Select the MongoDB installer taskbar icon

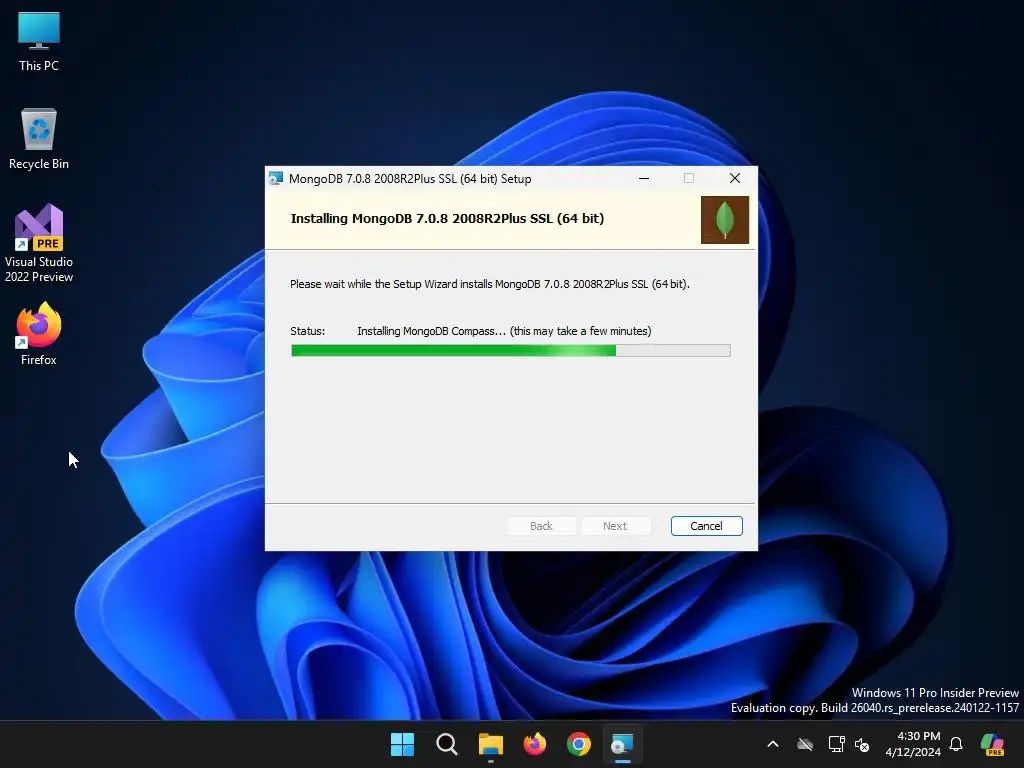pos(622,744)
